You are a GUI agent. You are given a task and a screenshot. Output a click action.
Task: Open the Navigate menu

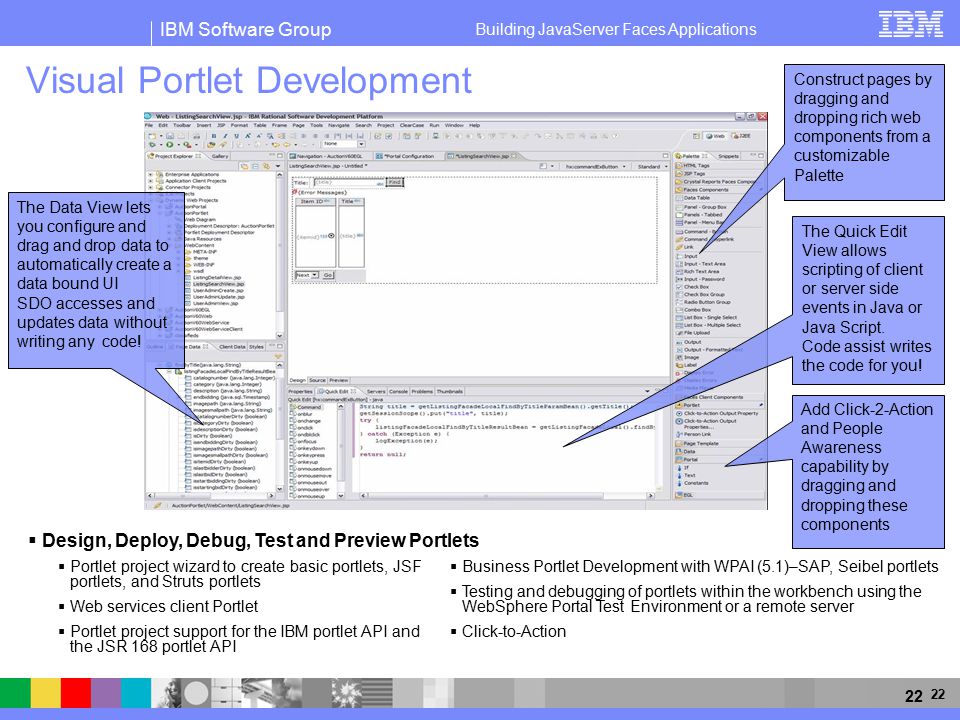click(x=339, y=125)
